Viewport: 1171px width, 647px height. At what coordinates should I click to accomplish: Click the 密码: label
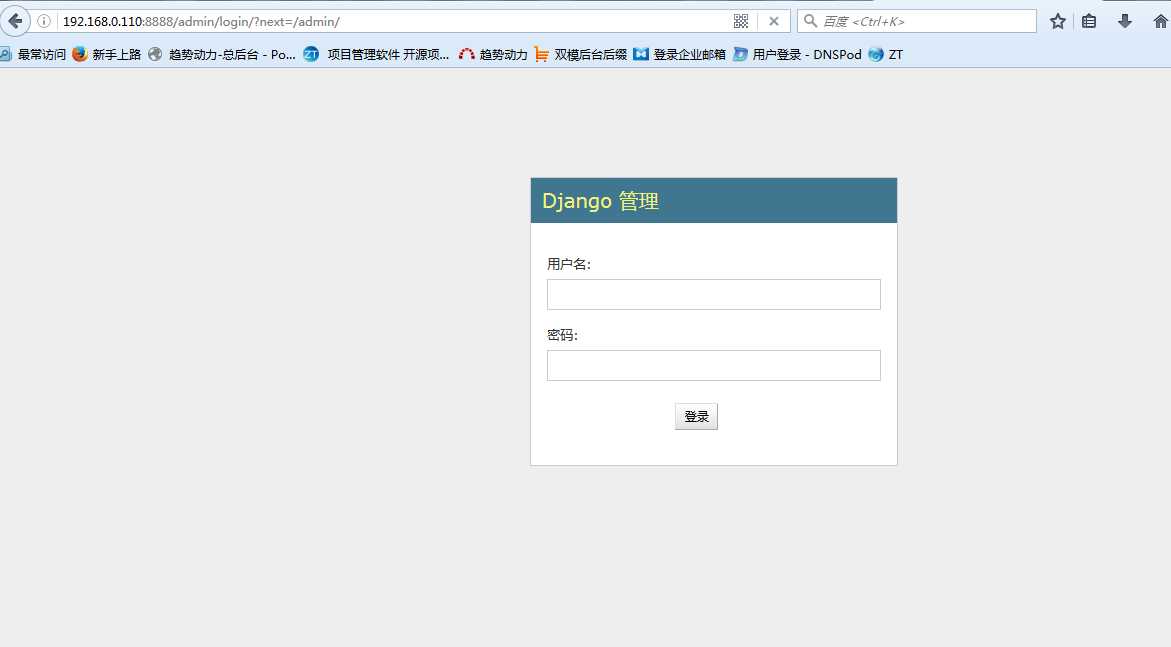pos(562,335)
